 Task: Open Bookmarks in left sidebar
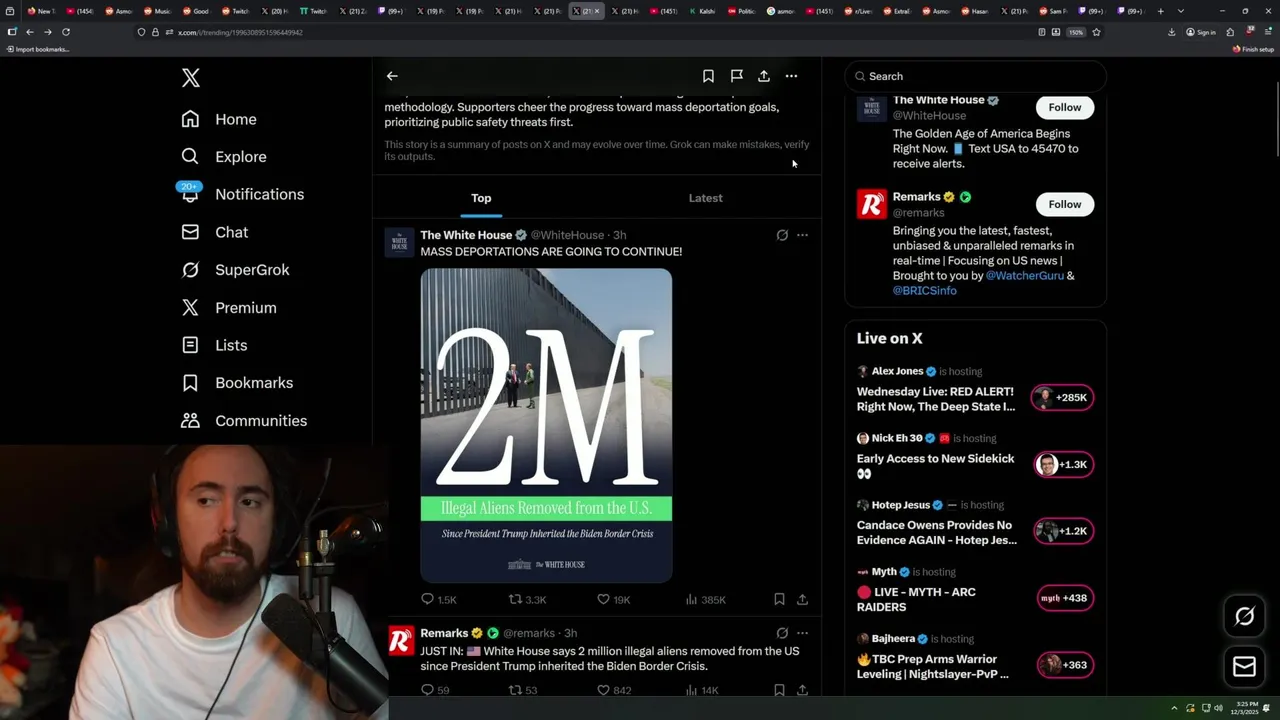(x=238, y=383)
